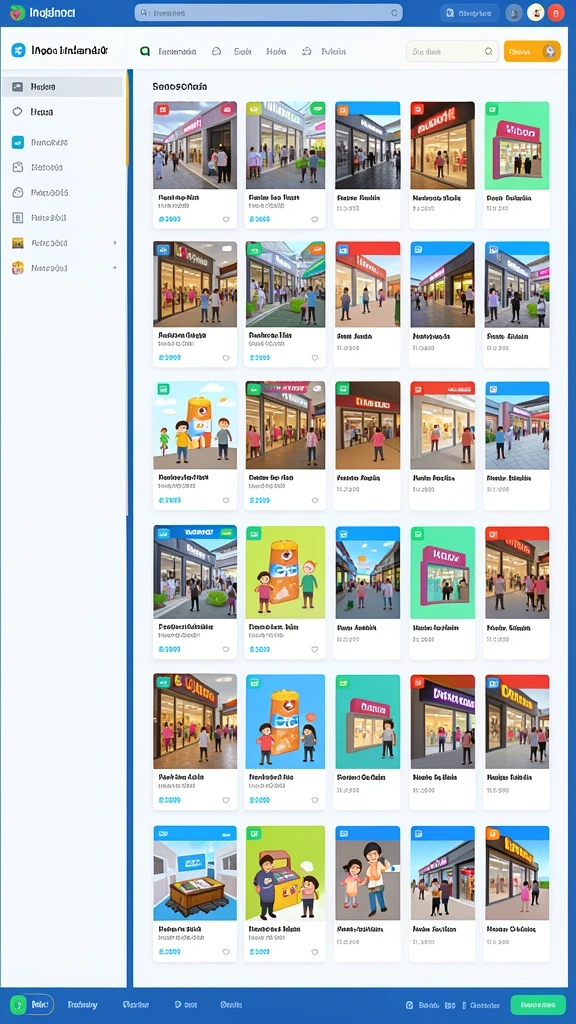Click the blue labeled button in the top bar

click(x=470, y=12)
